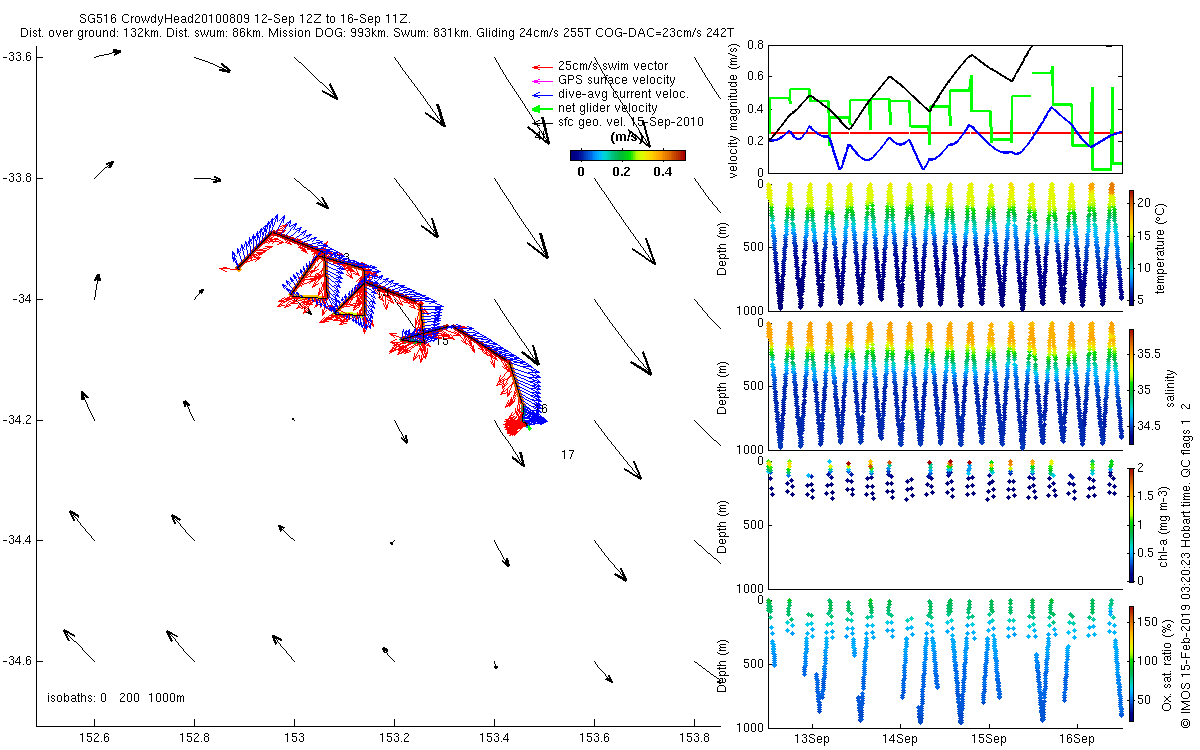Select the 'net glider velocity' legend label
The width and height of the screenshot is (1200, 750).
[608, 108]
